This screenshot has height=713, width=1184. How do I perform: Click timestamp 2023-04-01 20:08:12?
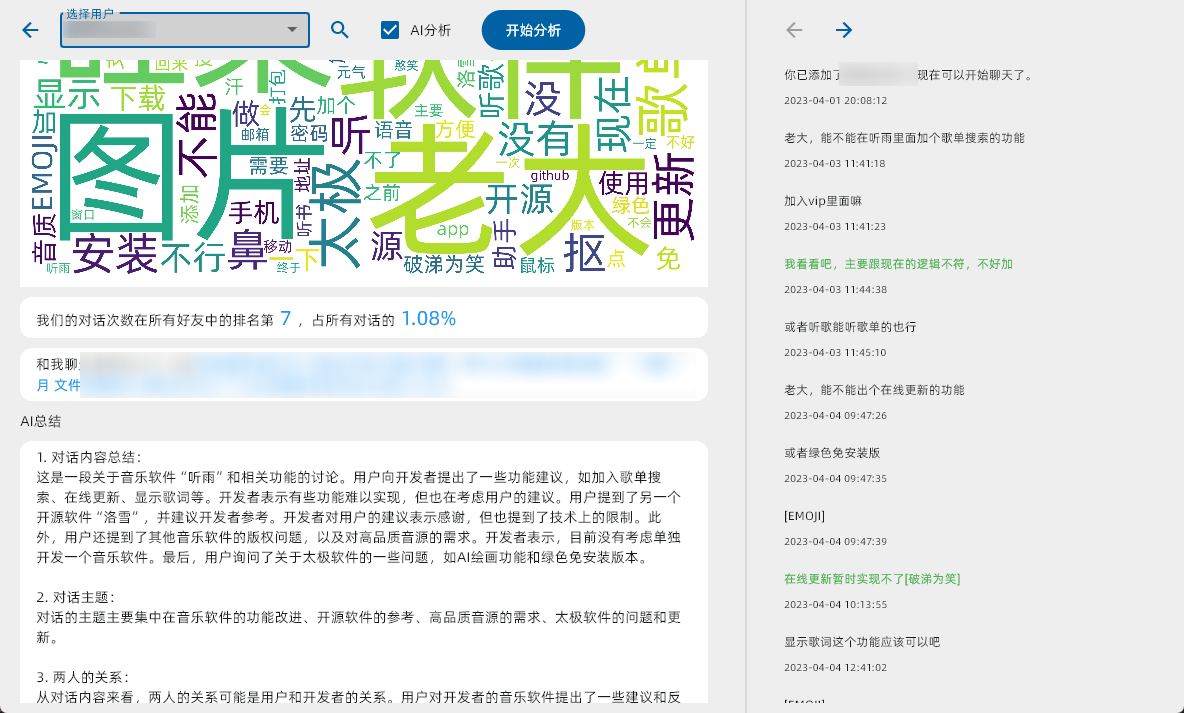[x=835, y=100]
